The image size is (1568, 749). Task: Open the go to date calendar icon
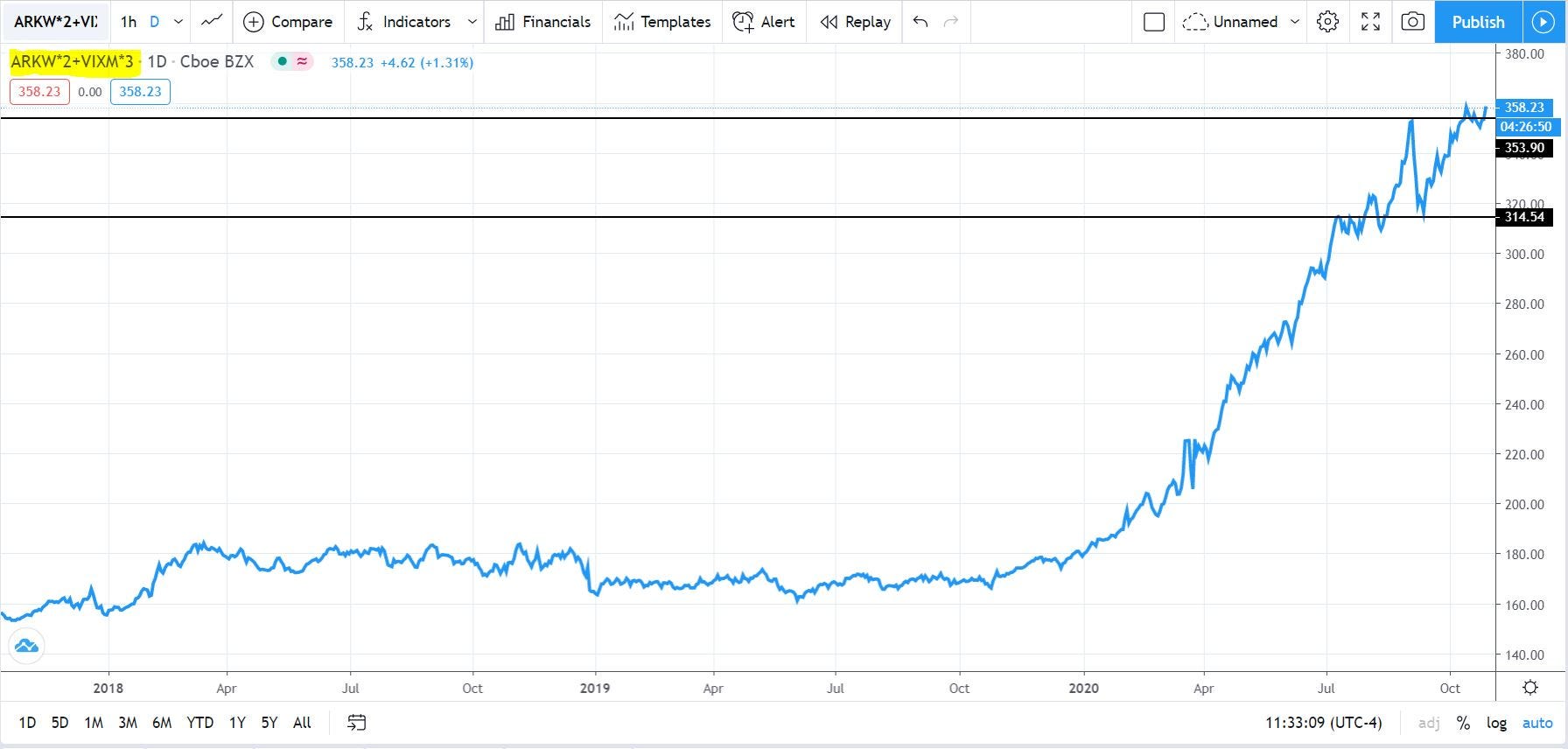point(357,723)
